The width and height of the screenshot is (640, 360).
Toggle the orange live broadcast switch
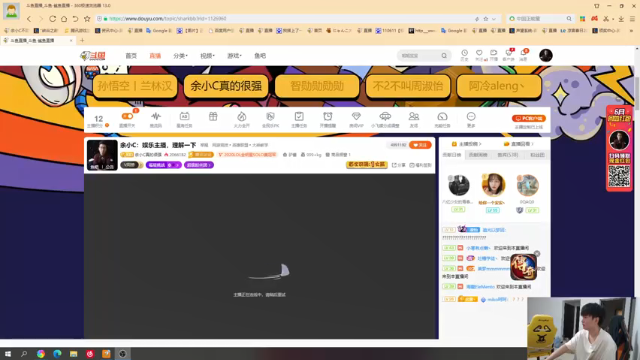[127, 116]
